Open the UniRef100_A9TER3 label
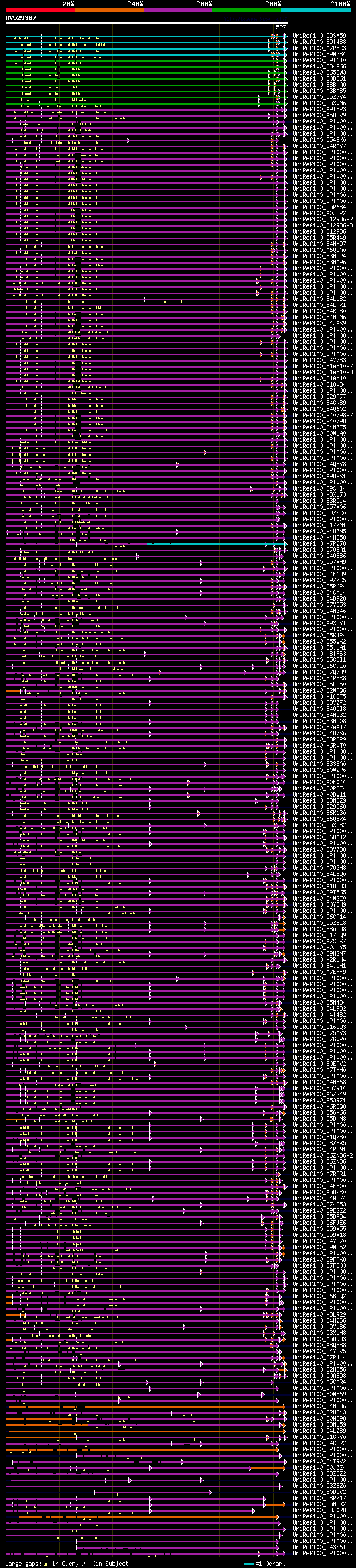The height and width of the screenshot is (1568, 356). pyautogui.click(x=319, y=109)
